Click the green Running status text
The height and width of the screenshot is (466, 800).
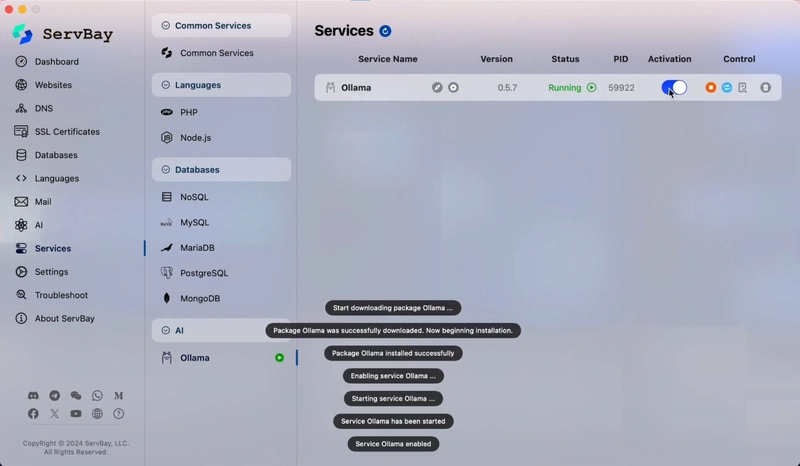[x=564, y=88]
